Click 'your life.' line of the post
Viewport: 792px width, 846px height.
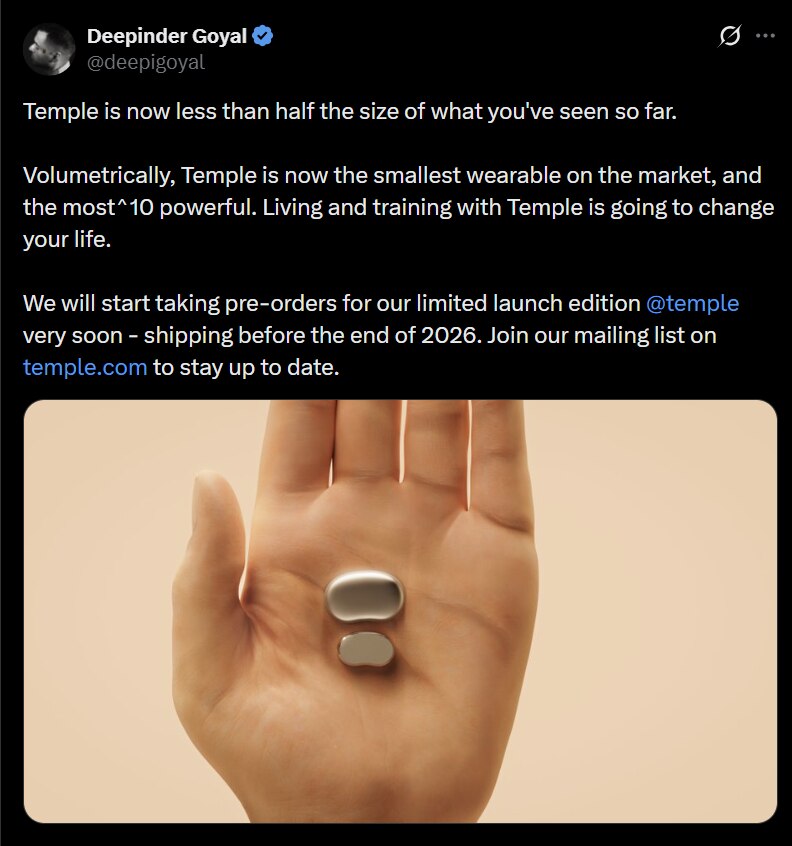[67, 240]
